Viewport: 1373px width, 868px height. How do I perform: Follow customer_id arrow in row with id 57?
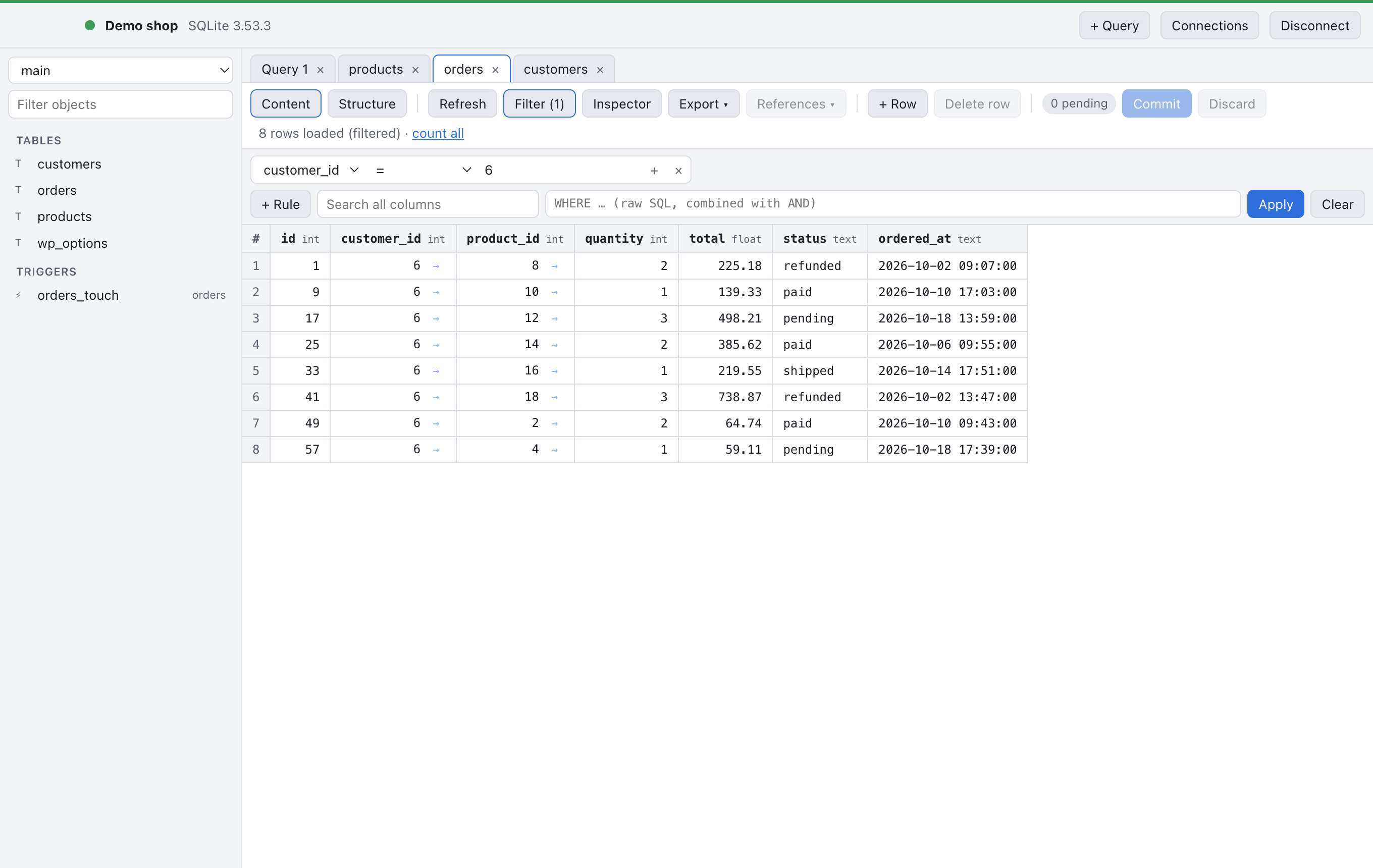click(436, 450)
